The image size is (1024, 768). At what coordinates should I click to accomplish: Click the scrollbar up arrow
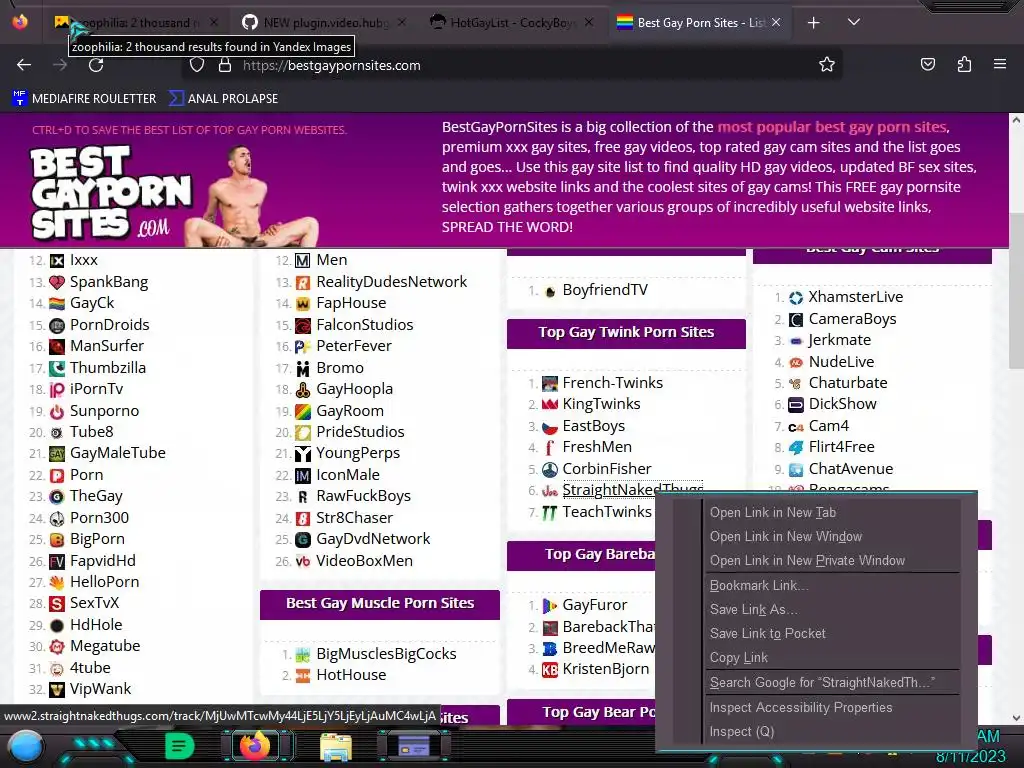(x=1016, y=120)
